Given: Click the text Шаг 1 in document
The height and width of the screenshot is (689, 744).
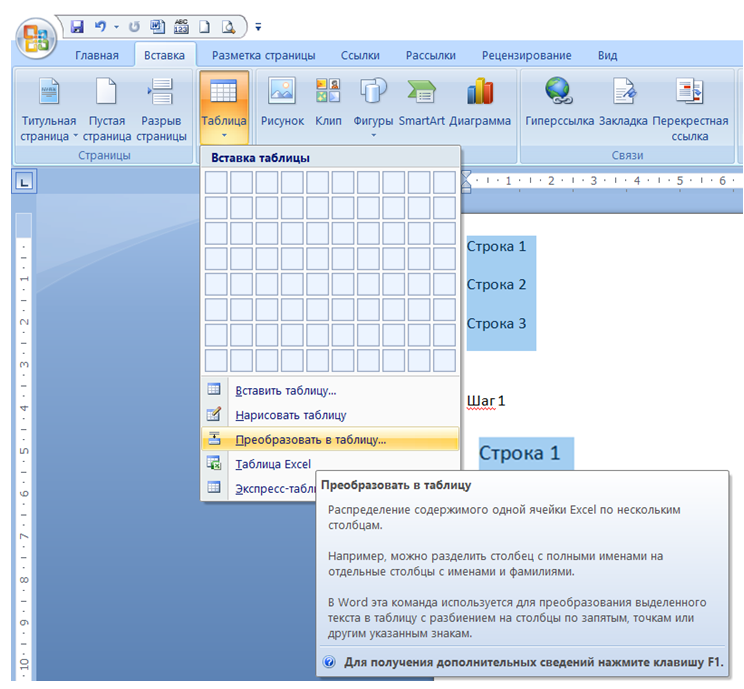Looking at the screenshot, I should point(486,401).
